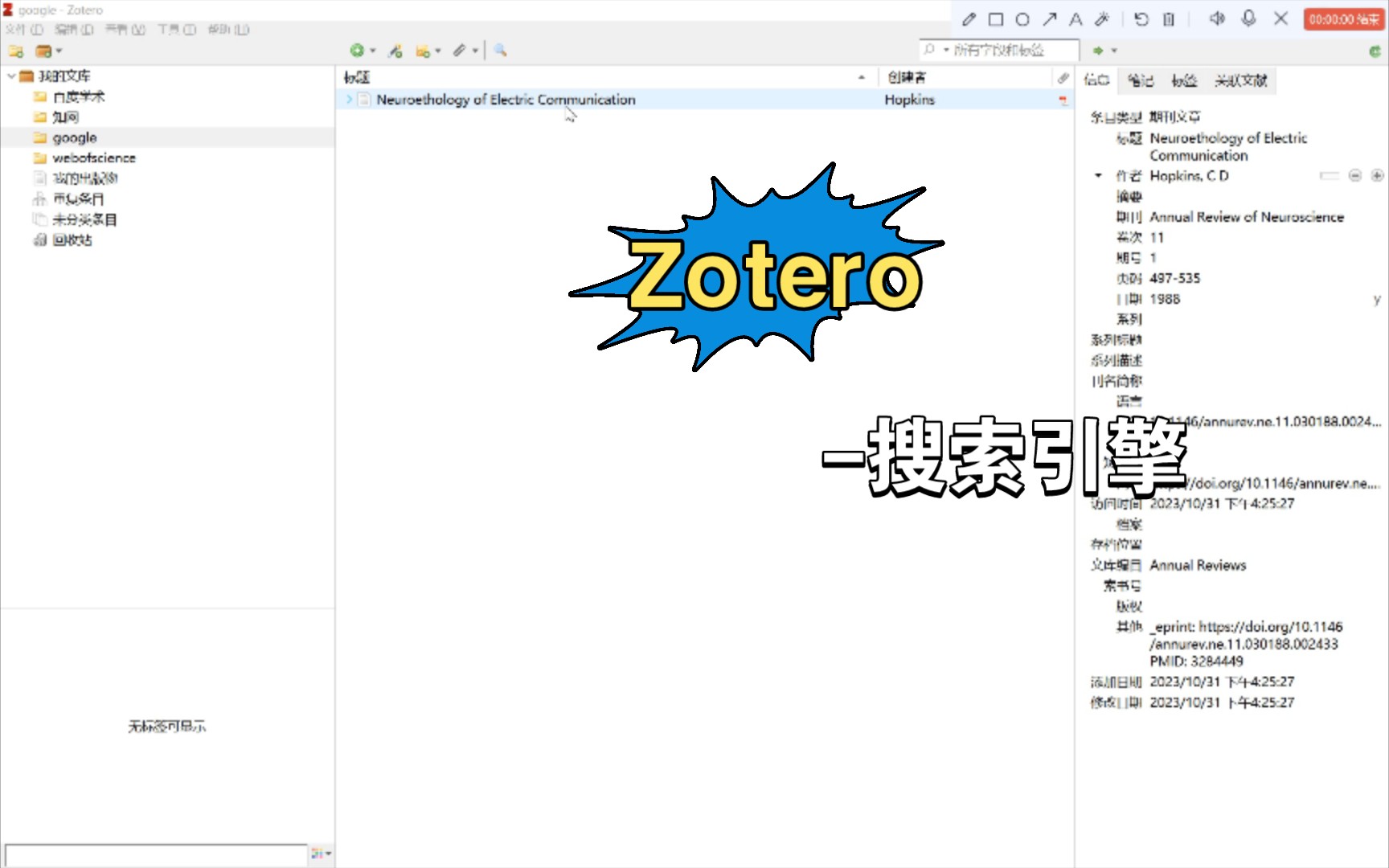Open the Help menu
Viewport: 1389px width, 868px height.
(228, 30)
